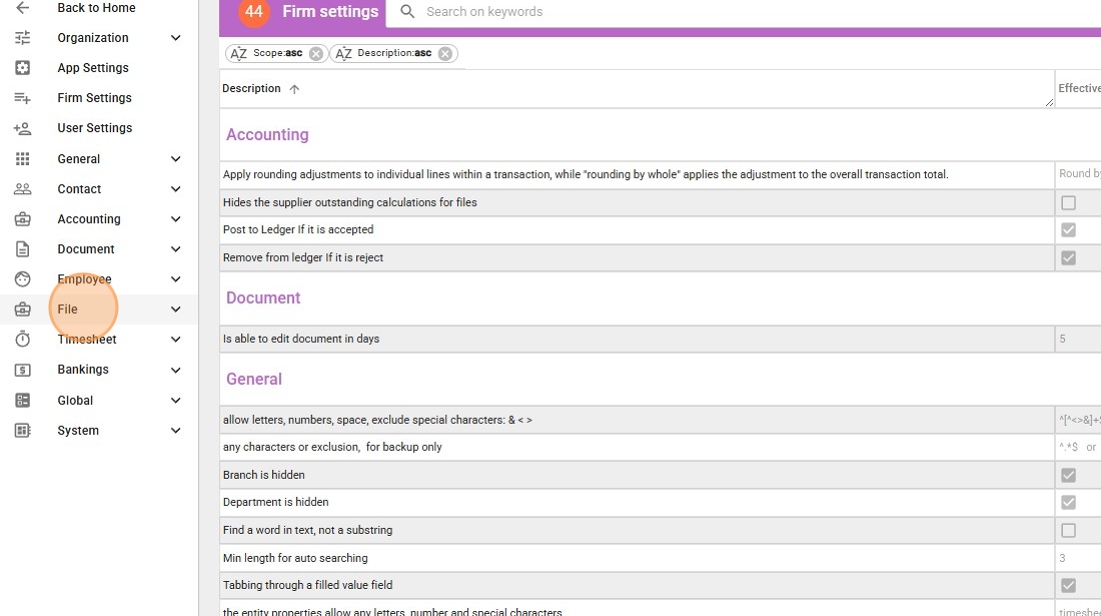Open the File menu item
The width and height of the screenshot is (1101, 616).
[x=68, y=309]
